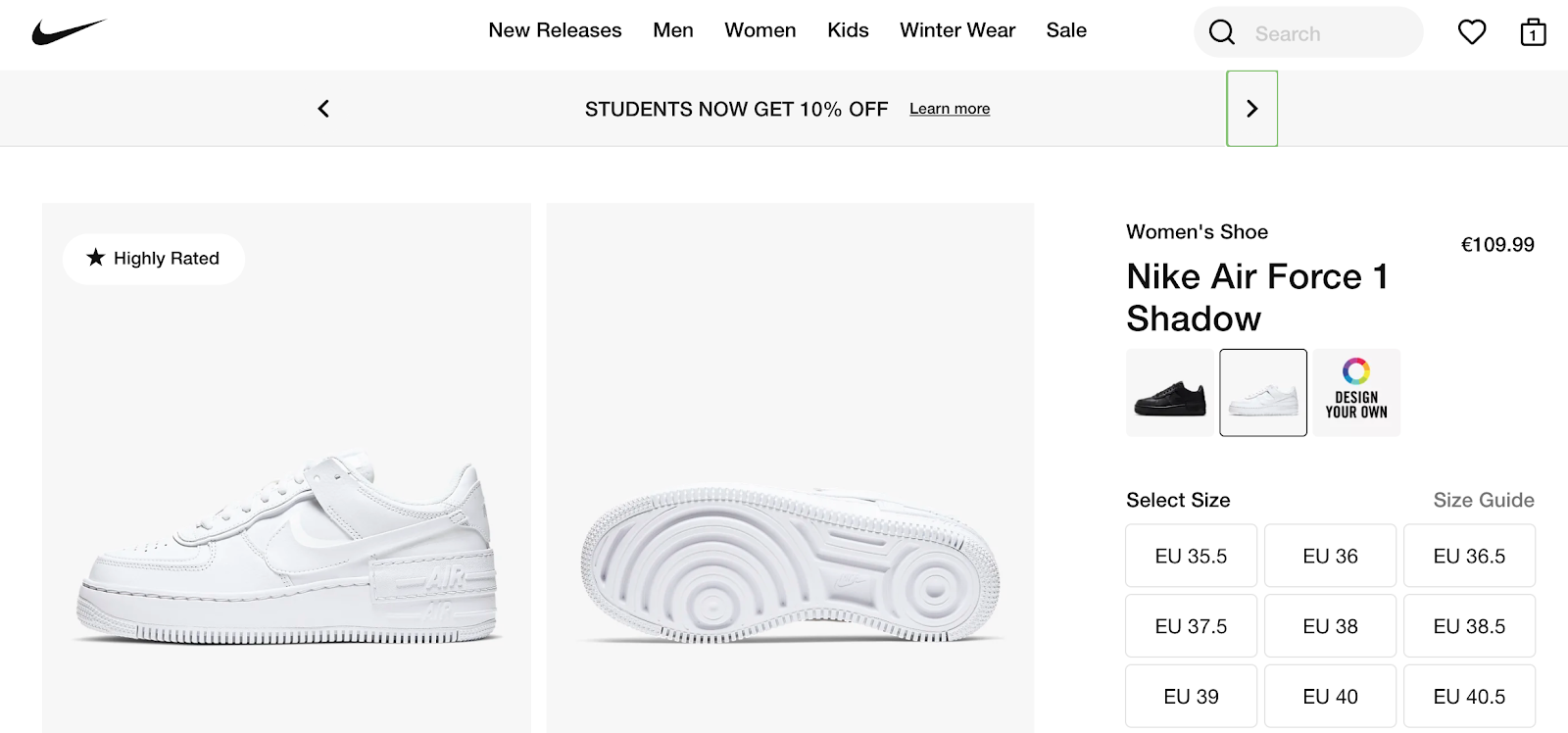
Task: Click Learn more about the student discount
Action: pyautogui.click(x=949, y=108)
